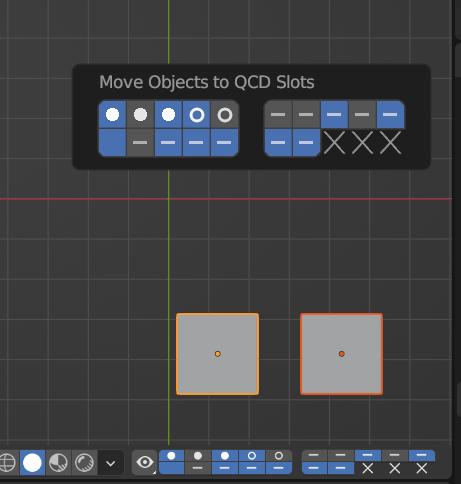Pick blue dashed slot 15 in popup

[225, 142]
